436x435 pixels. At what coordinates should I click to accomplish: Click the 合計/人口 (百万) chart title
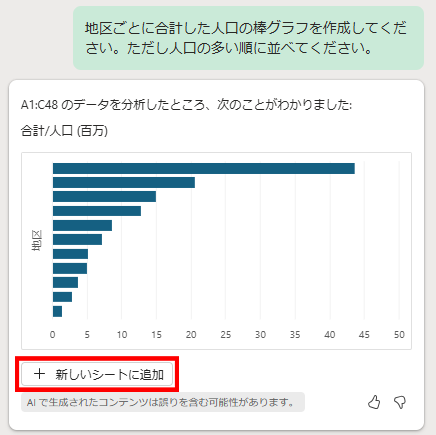64,131
